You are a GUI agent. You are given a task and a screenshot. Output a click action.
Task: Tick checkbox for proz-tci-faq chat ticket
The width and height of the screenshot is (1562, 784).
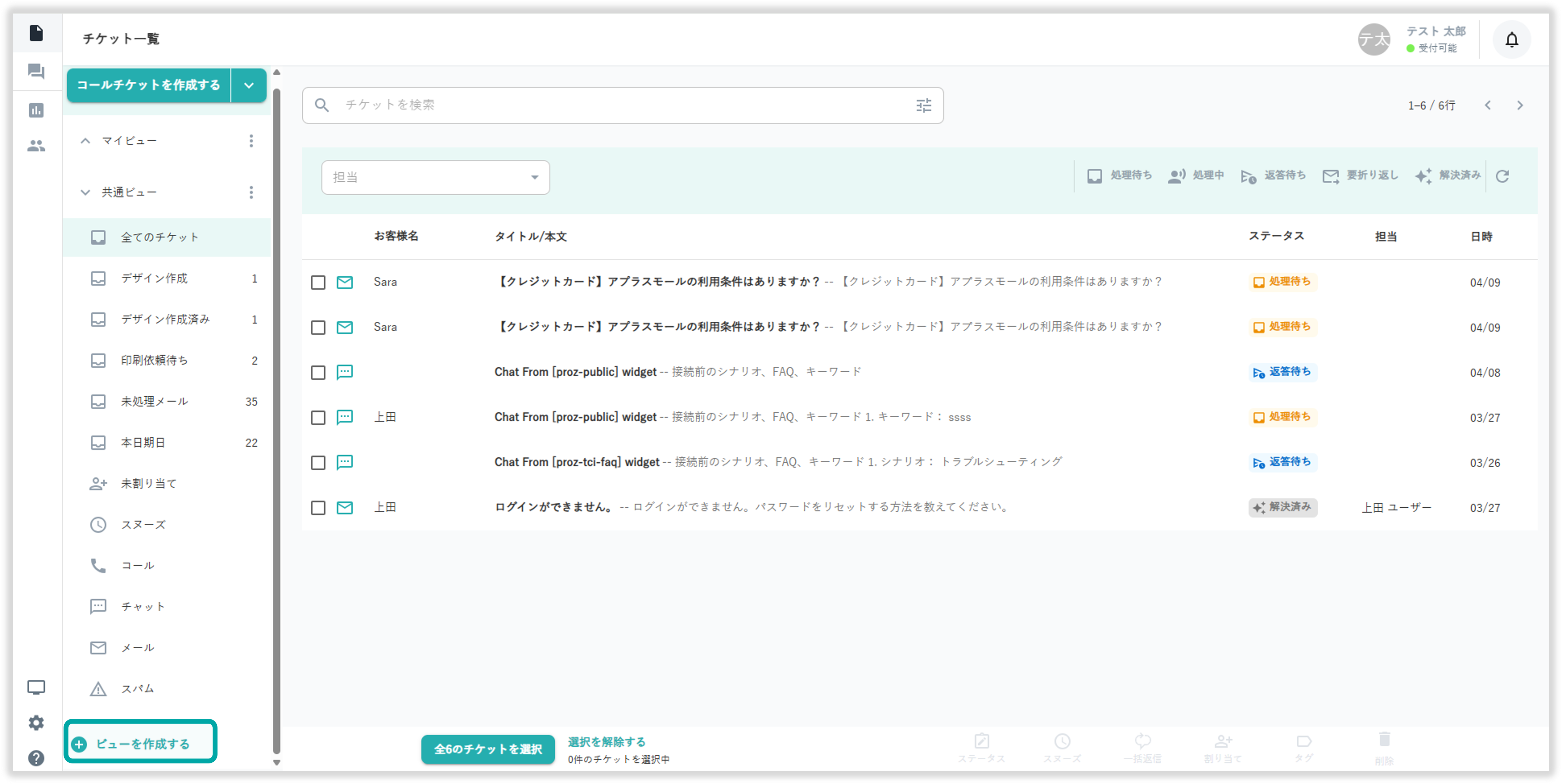[318, 463]
